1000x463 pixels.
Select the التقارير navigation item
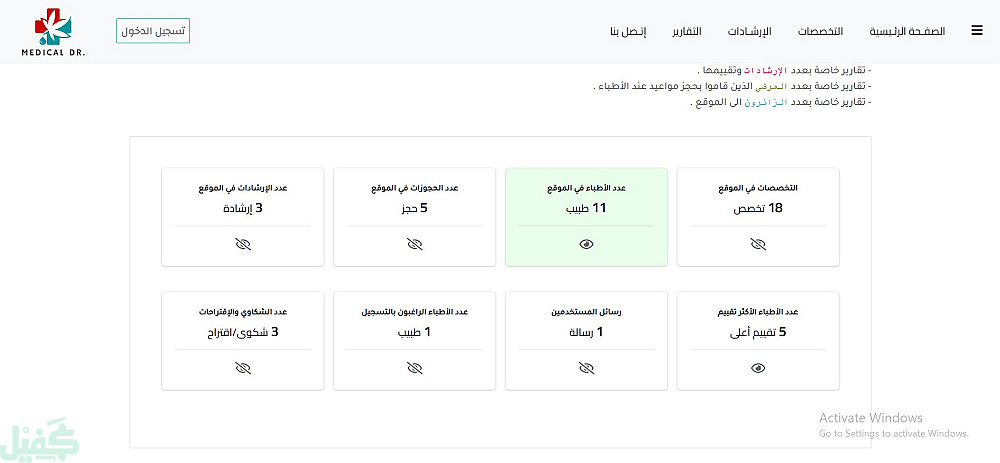686,32
